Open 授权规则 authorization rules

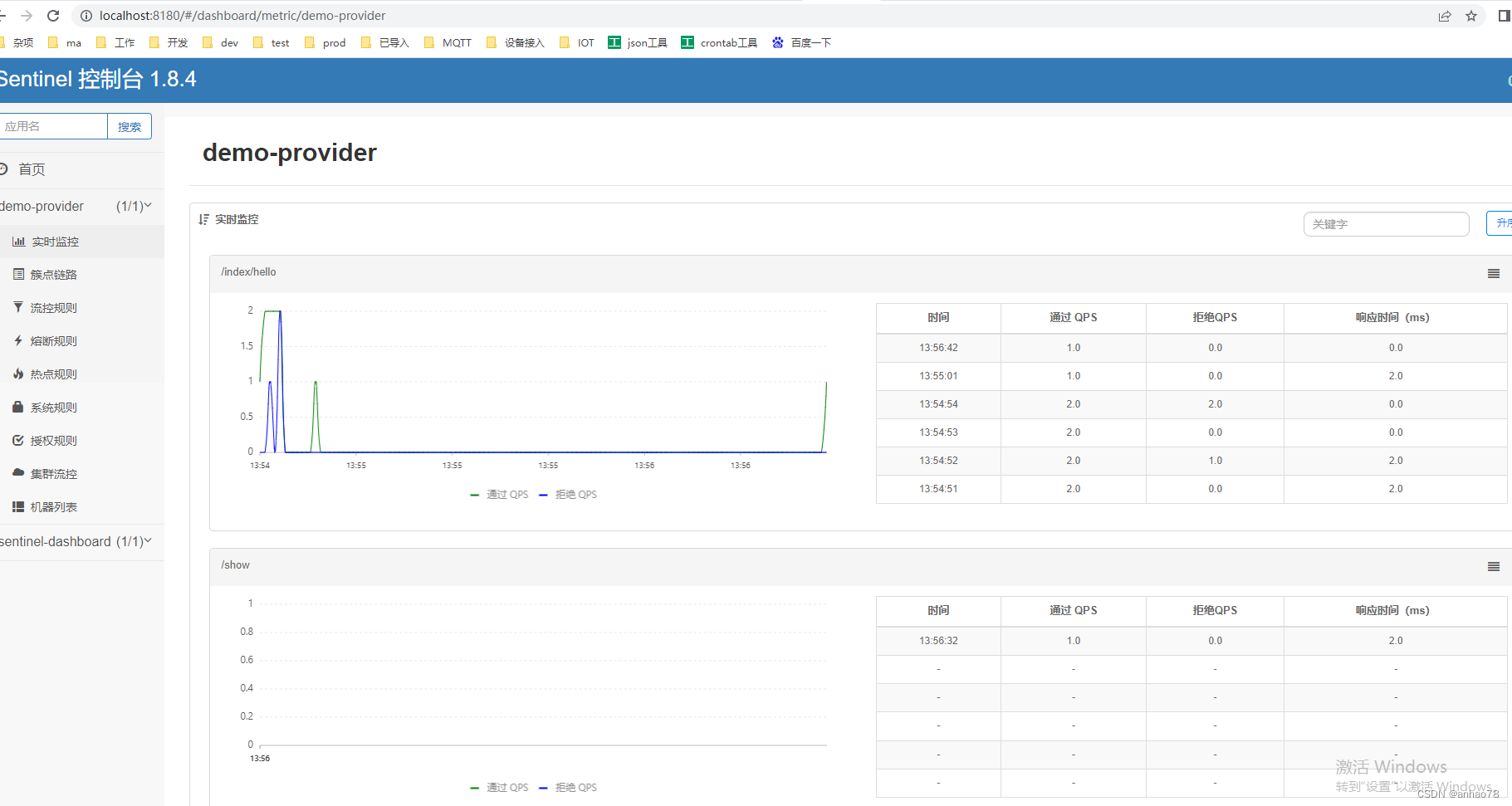pyautogui.click(x=53, y=440)
